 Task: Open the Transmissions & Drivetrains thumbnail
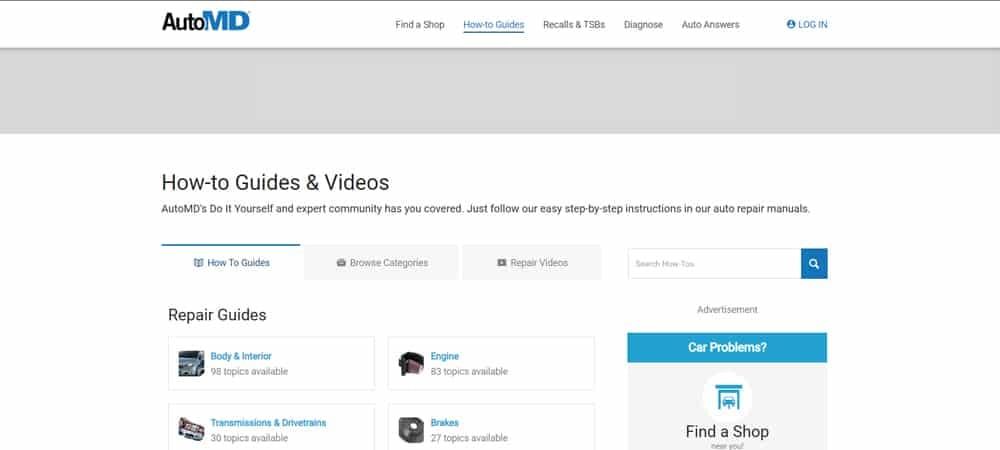(x=191, y=430)
